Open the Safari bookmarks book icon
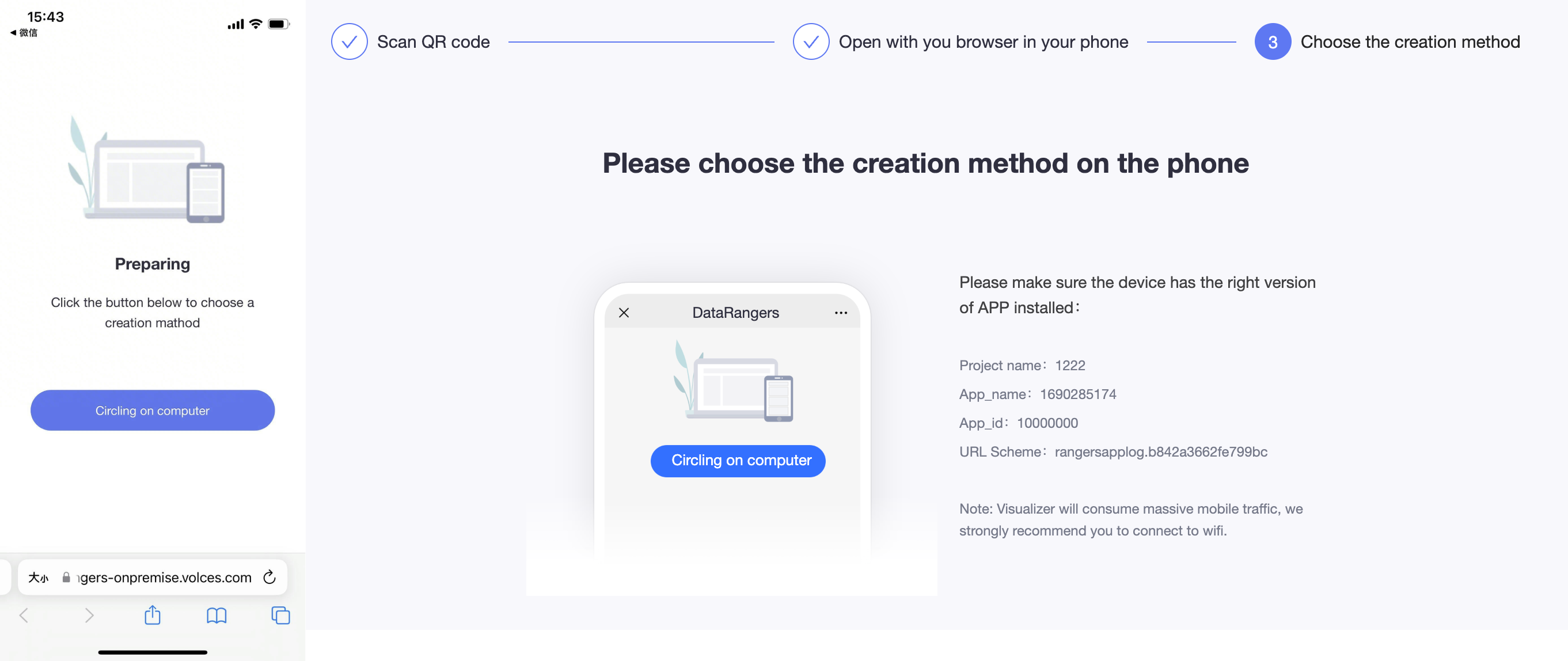1568x661 pixels. [x=216, y=616]
